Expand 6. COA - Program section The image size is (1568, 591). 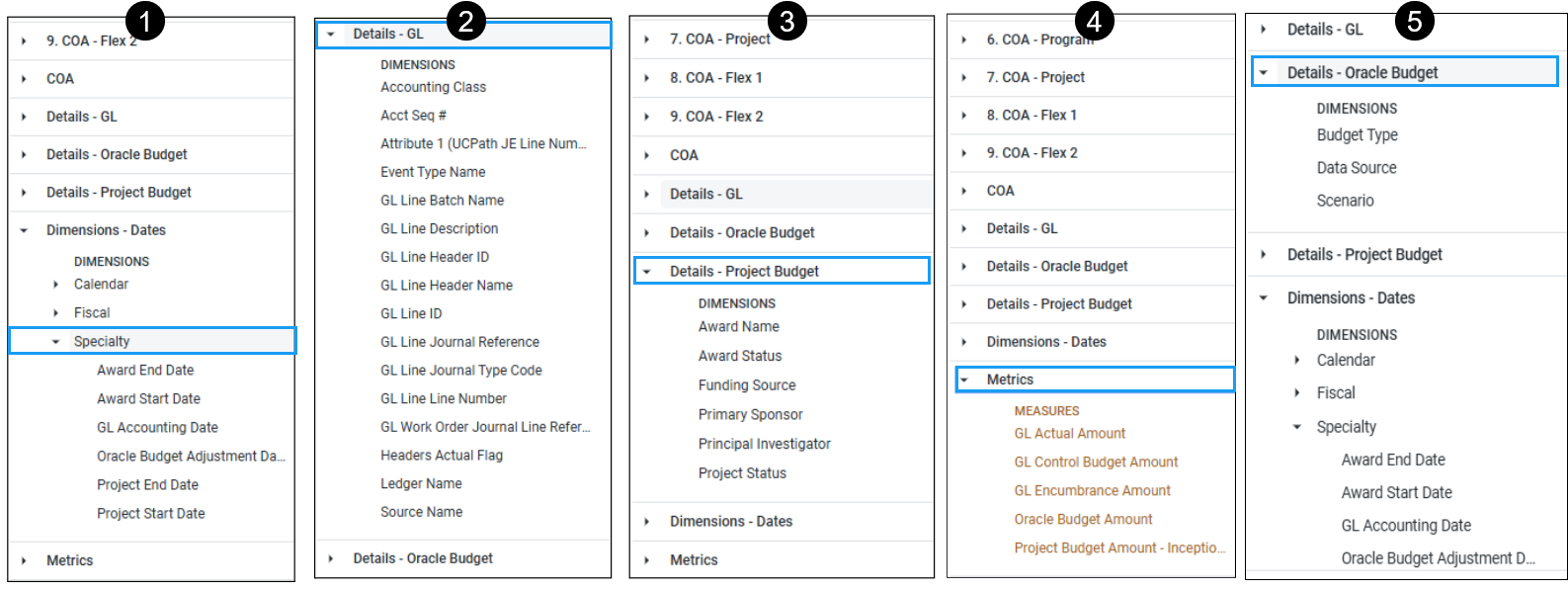964,41
